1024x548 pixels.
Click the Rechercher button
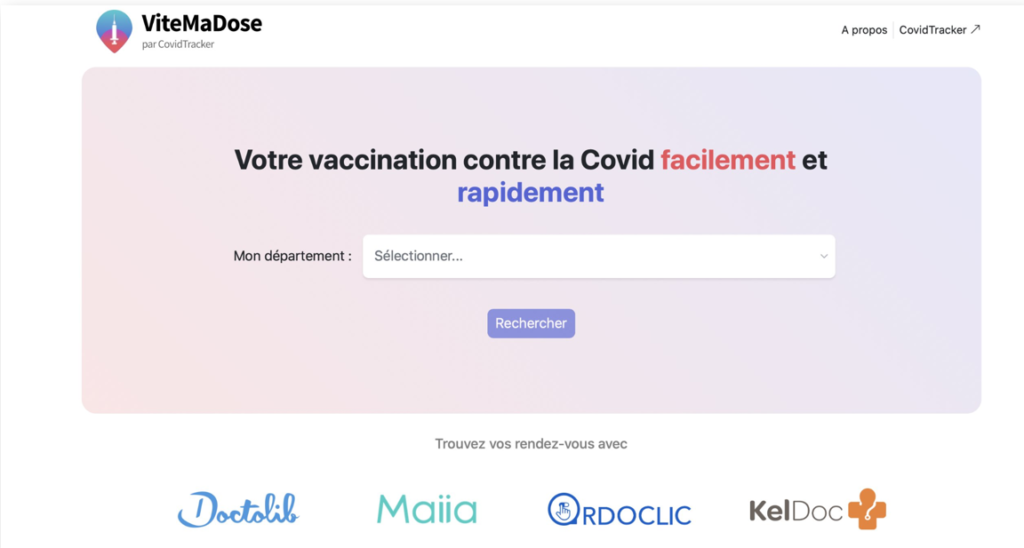(x=531, y=323)
